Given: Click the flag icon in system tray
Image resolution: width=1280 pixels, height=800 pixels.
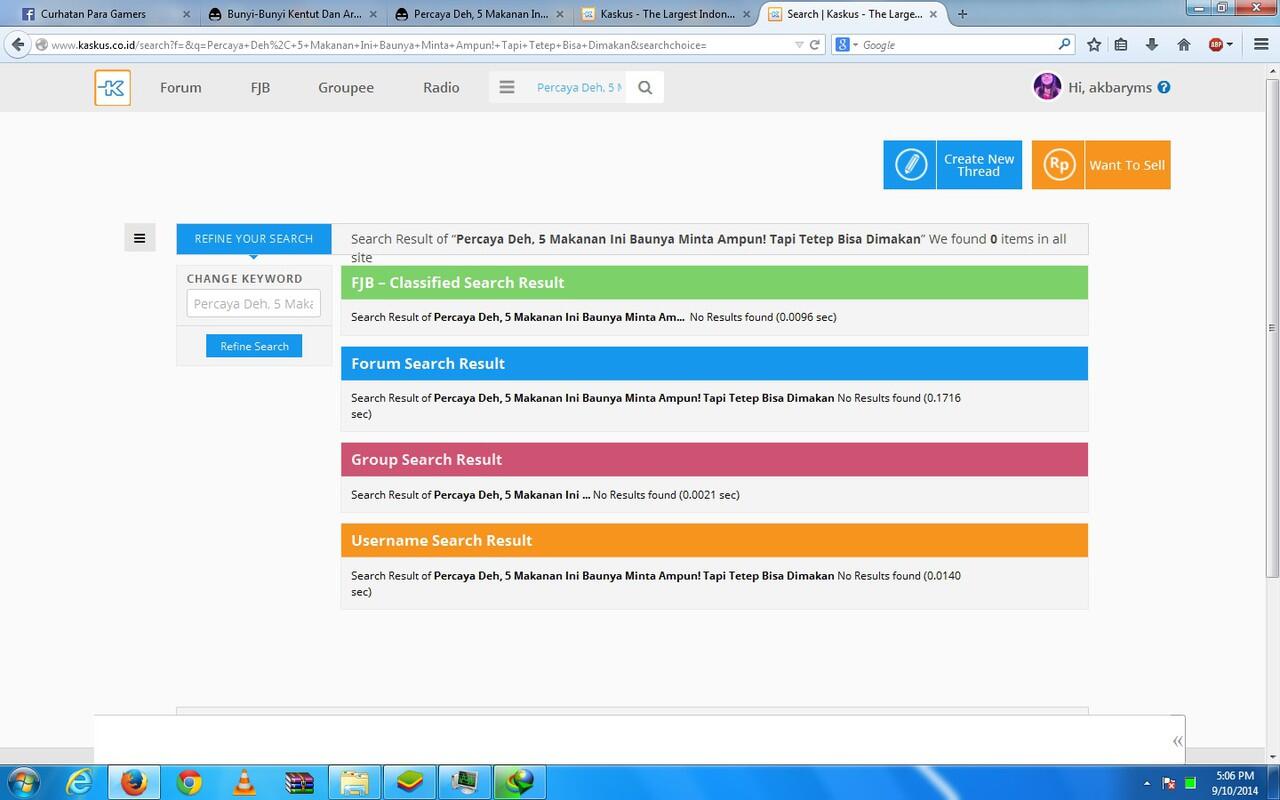Looking at the screenshot, I should (x=1169, y=783).
